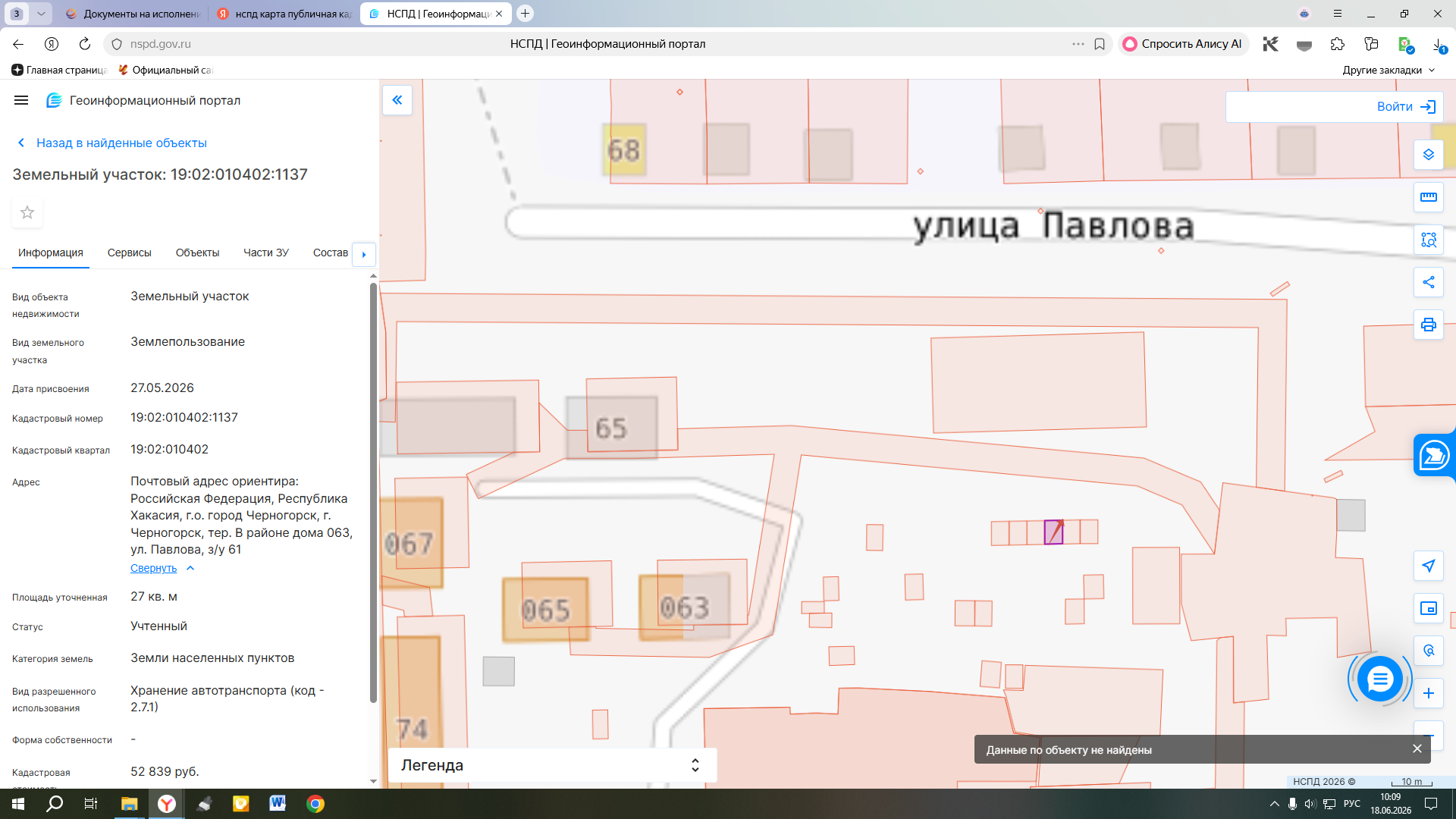Open the map layers tool

tap(1429, 155)
